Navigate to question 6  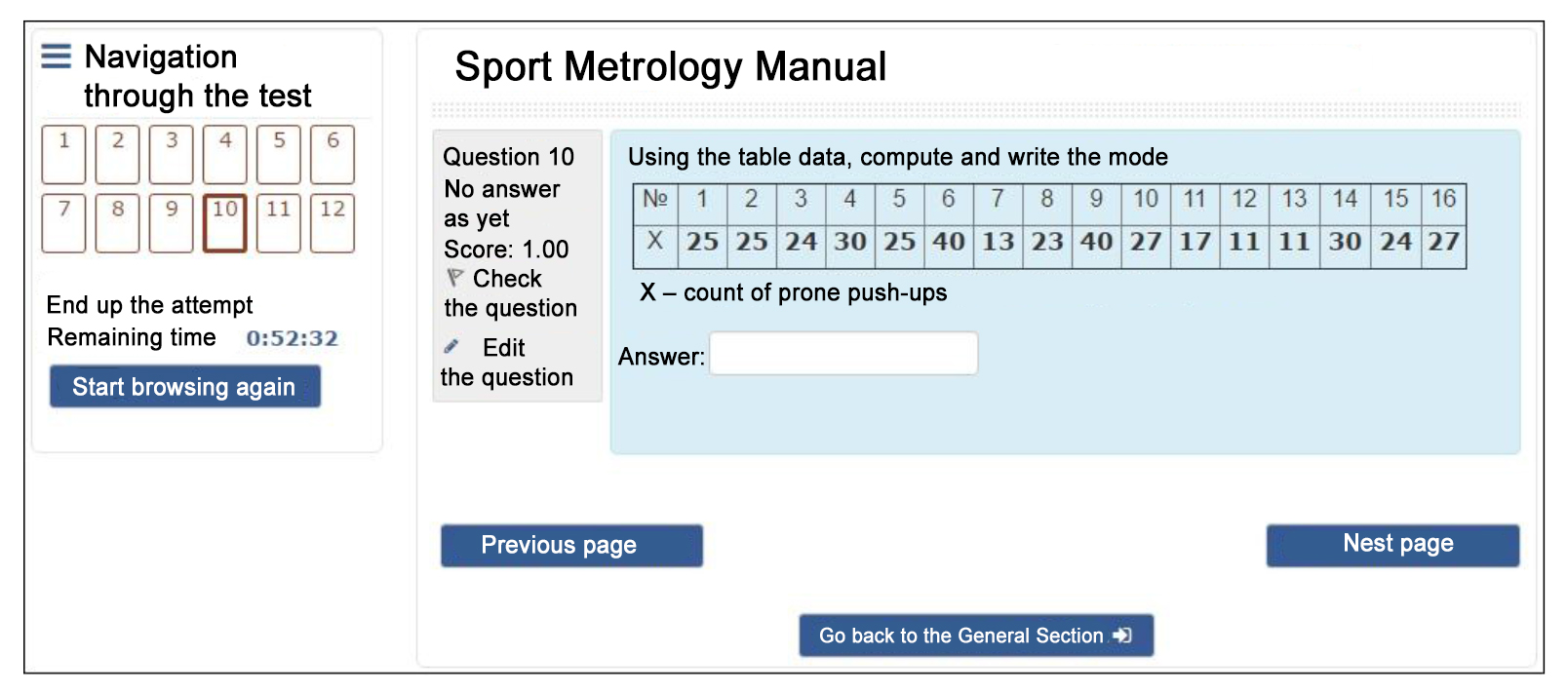click(333, 154)
